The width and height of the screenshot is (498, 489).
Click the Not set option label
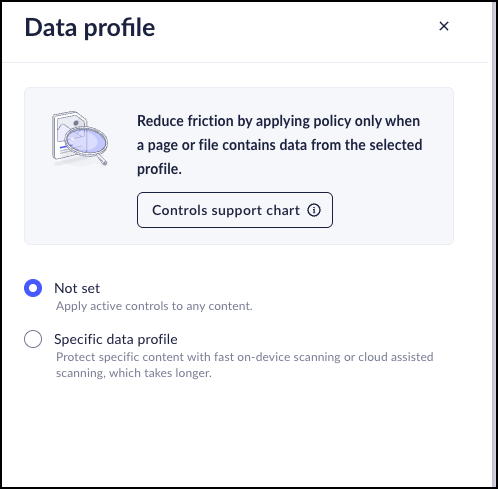tap(77, 288)
